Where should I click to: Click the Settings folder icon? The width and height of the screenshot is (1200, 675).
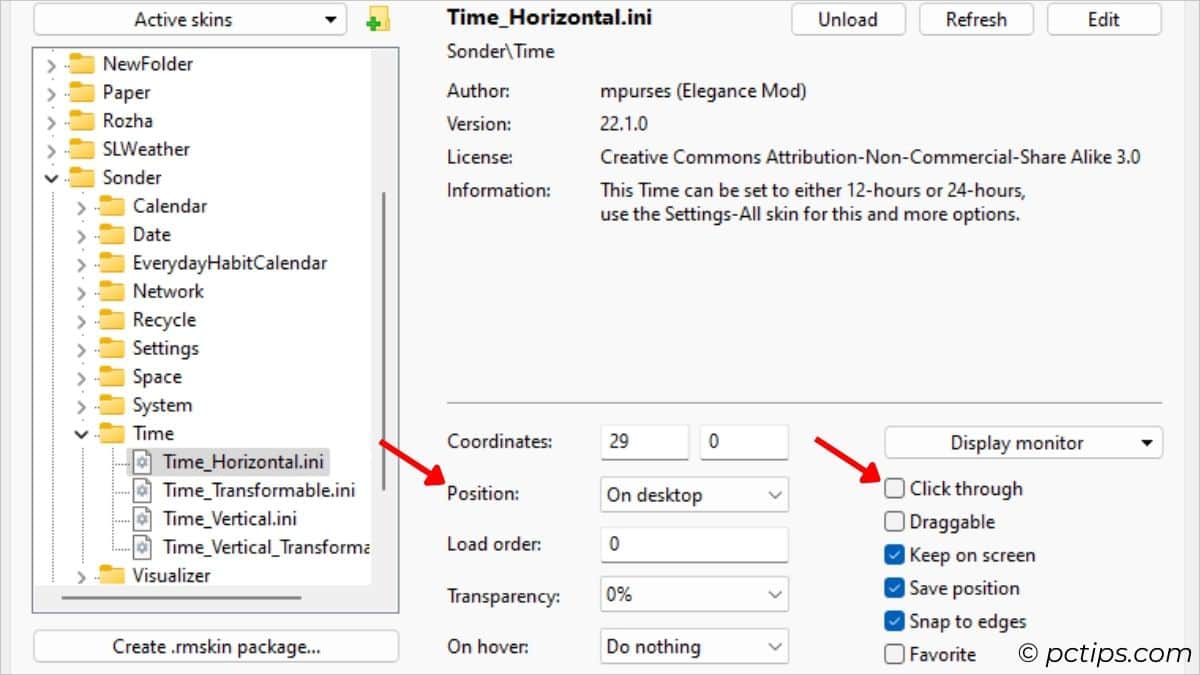[110, 348]
